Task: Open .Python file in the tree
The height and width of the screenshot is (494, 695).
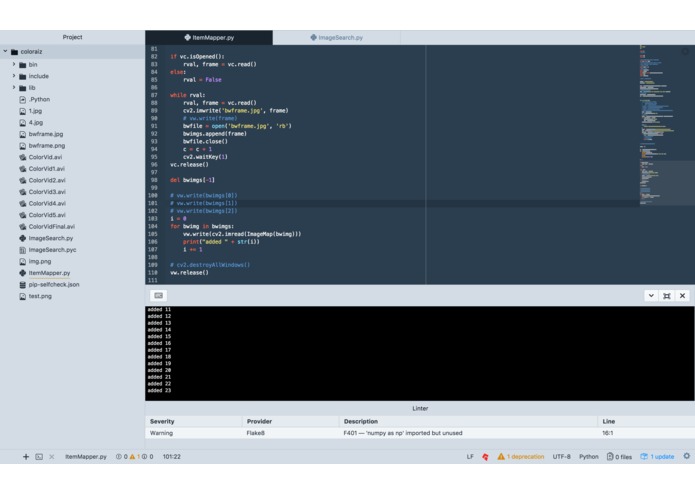Action: click(x=39, y=99)
